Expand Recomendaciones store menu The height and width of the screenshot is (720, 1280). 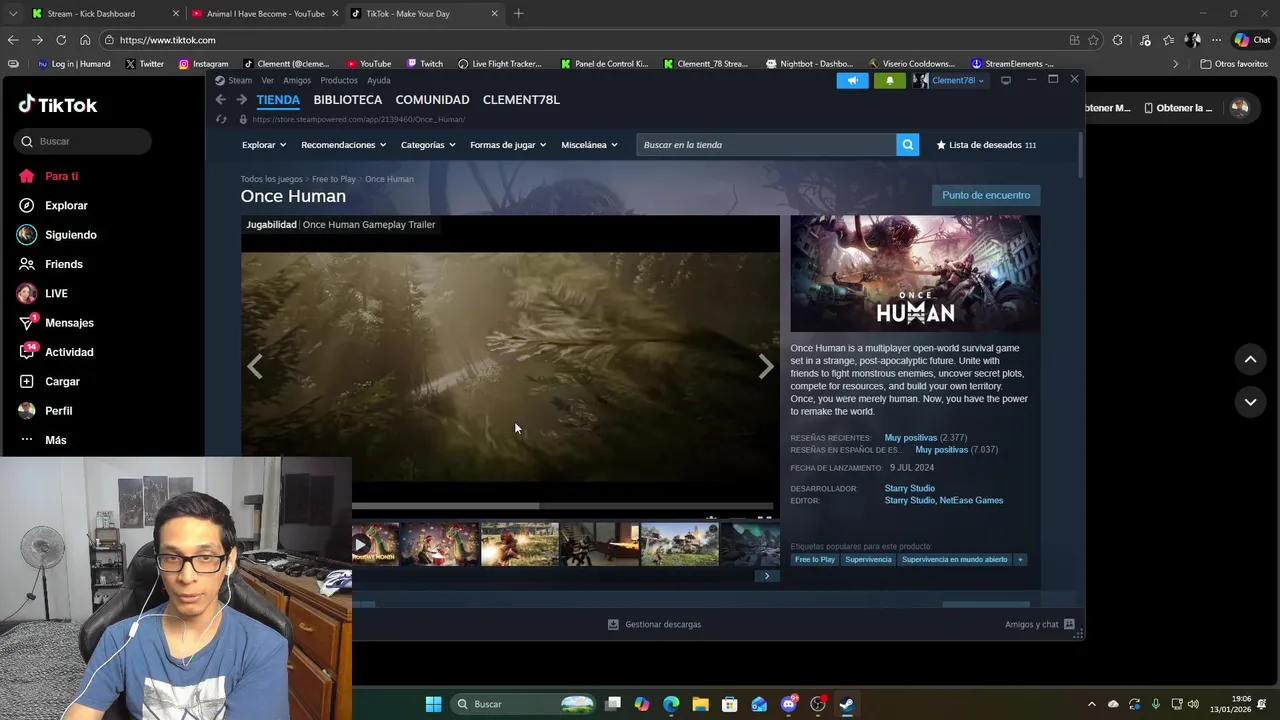[x=344, y=145]
